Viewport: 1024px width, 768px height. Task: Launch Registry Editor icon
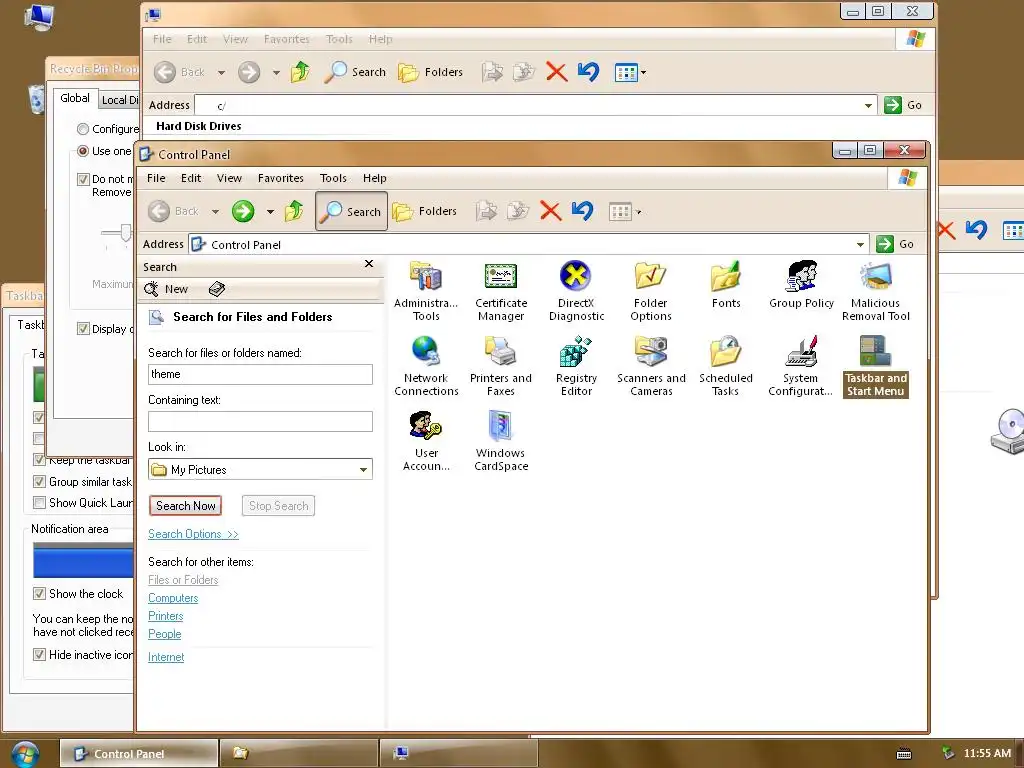click(x=576, y=366)
